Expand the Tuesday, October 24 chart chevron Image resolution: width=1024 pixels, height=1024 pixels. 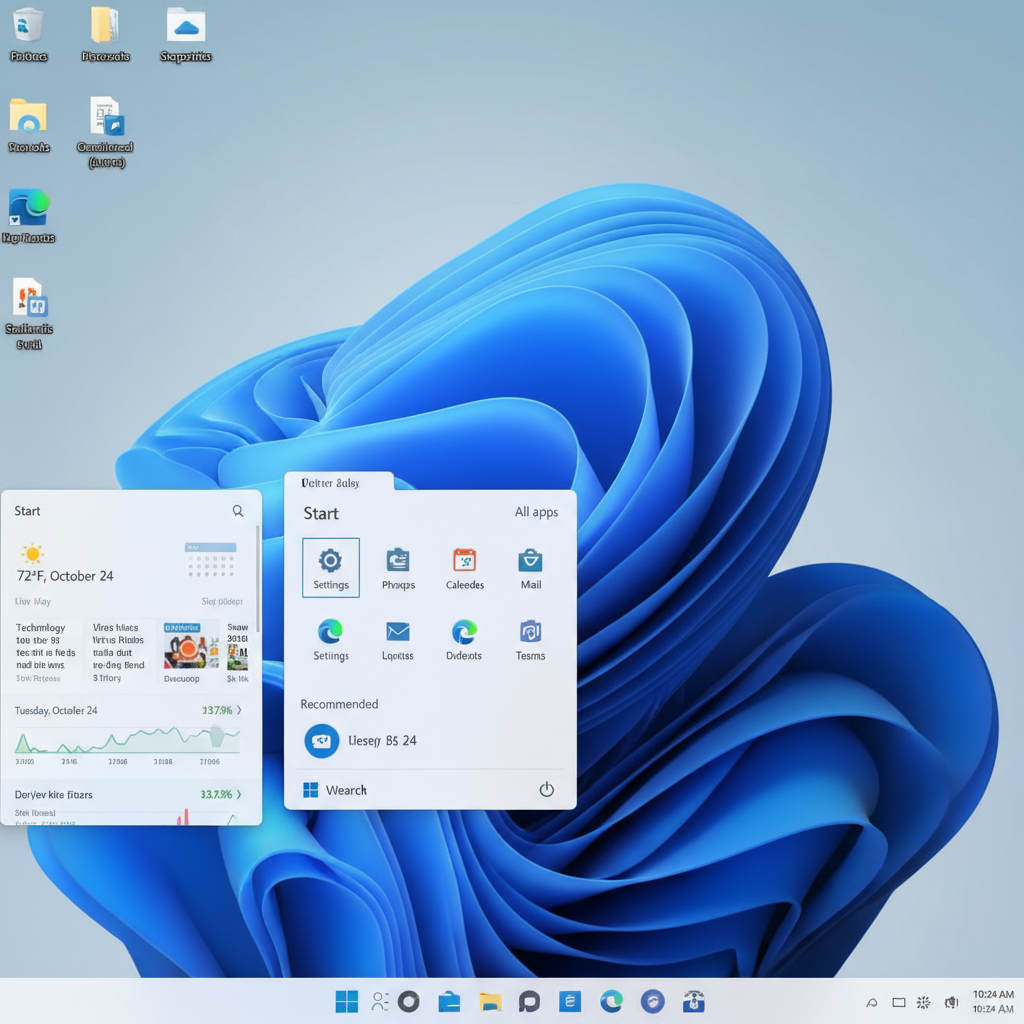(x=239, y=710)
